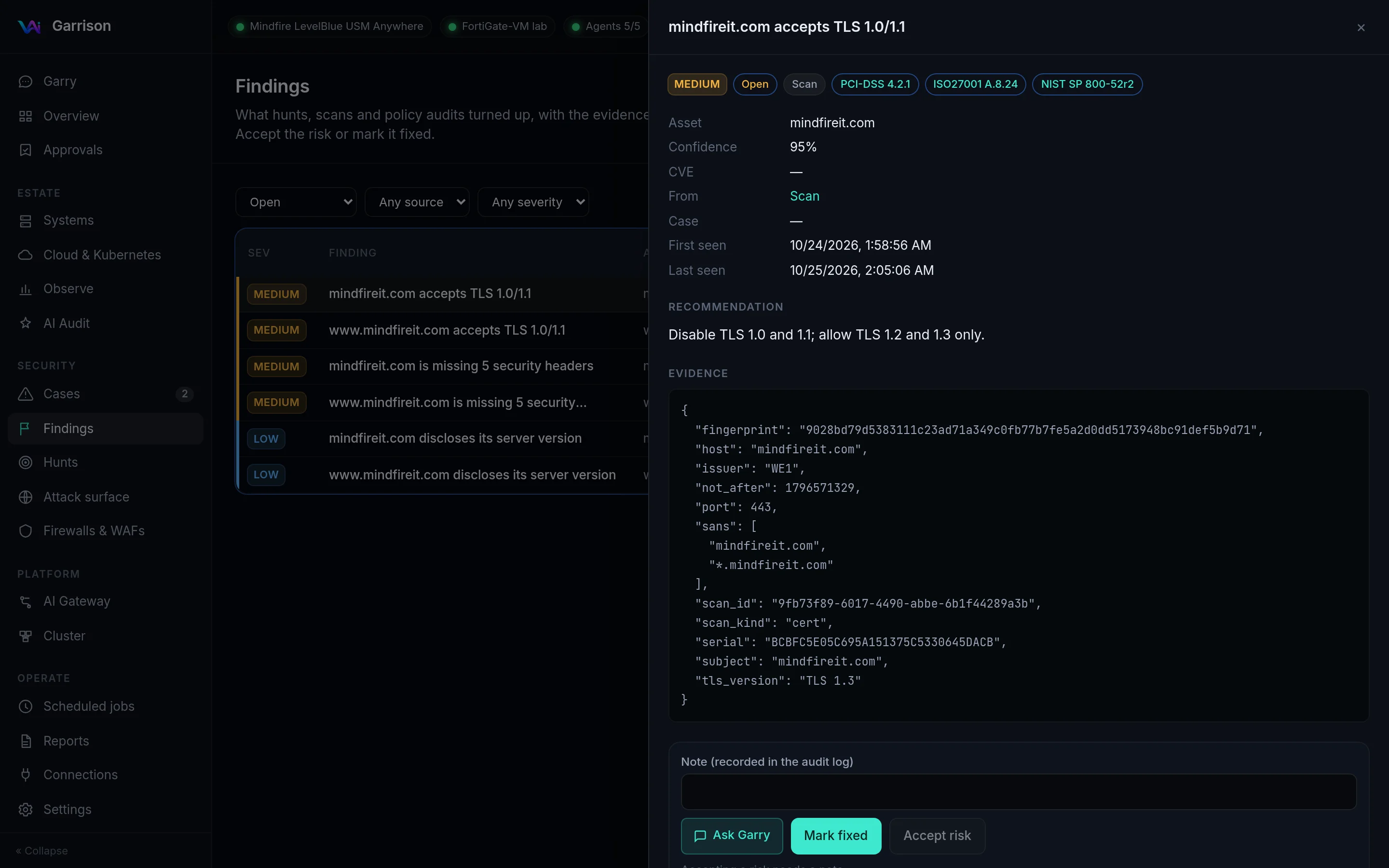The width and height of the screenshot is (1389, 868).
Task: Click the Observe bar chart icon
Action: pyautogui.click(x=25, y=289)
